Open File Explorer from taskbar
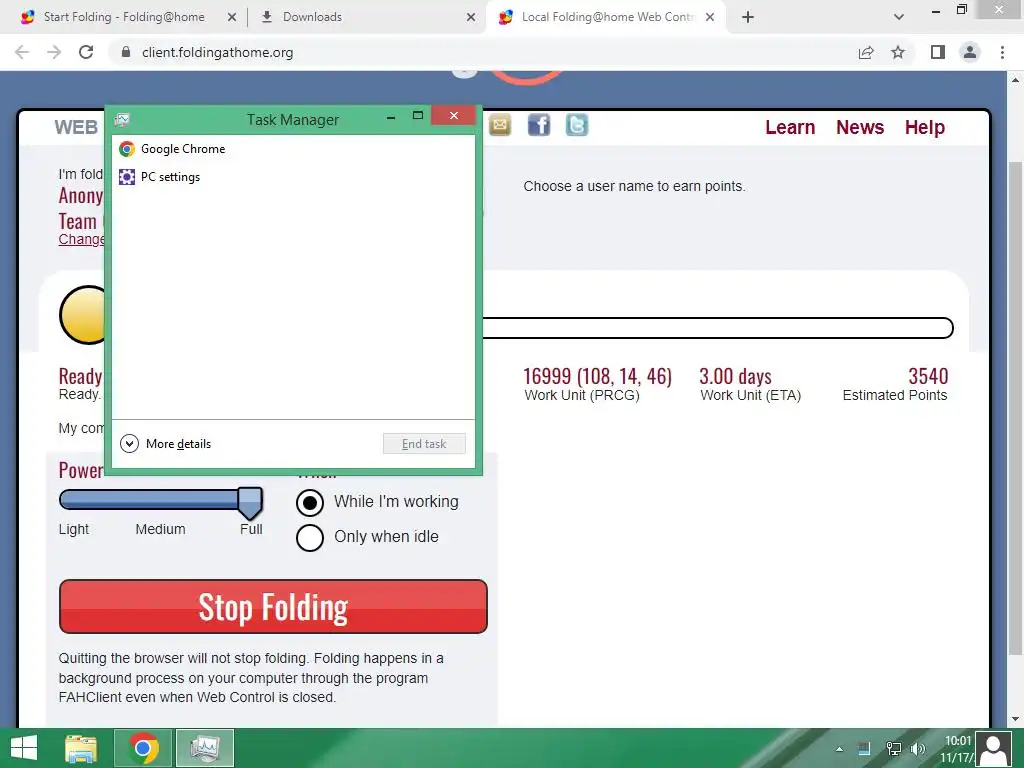 pos(82,748)
